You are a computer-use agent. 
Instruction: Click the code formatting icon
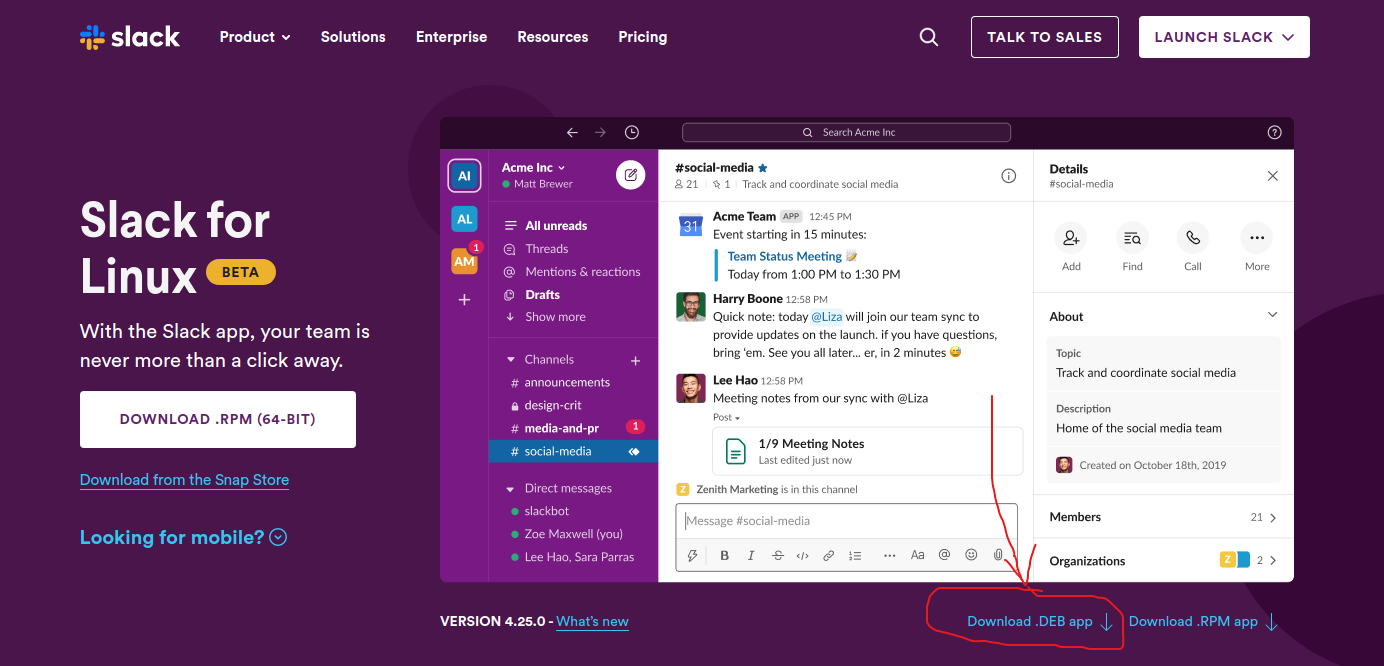tap(802, 555)
